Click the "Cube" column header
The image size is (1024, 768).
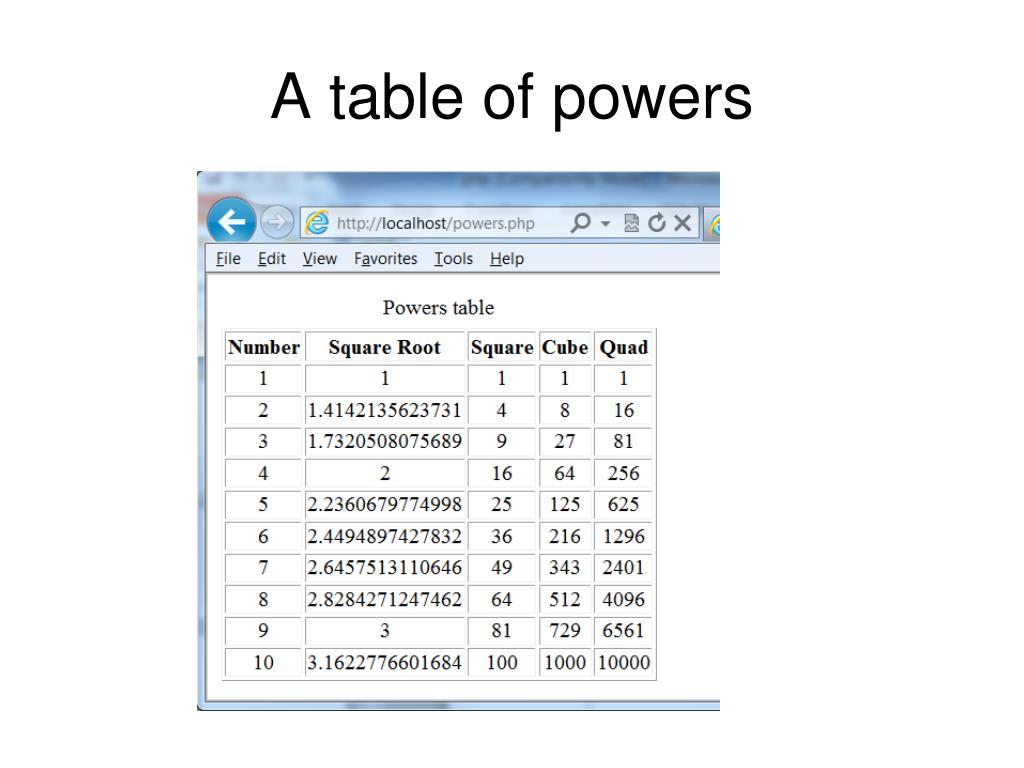pos(565,347)
